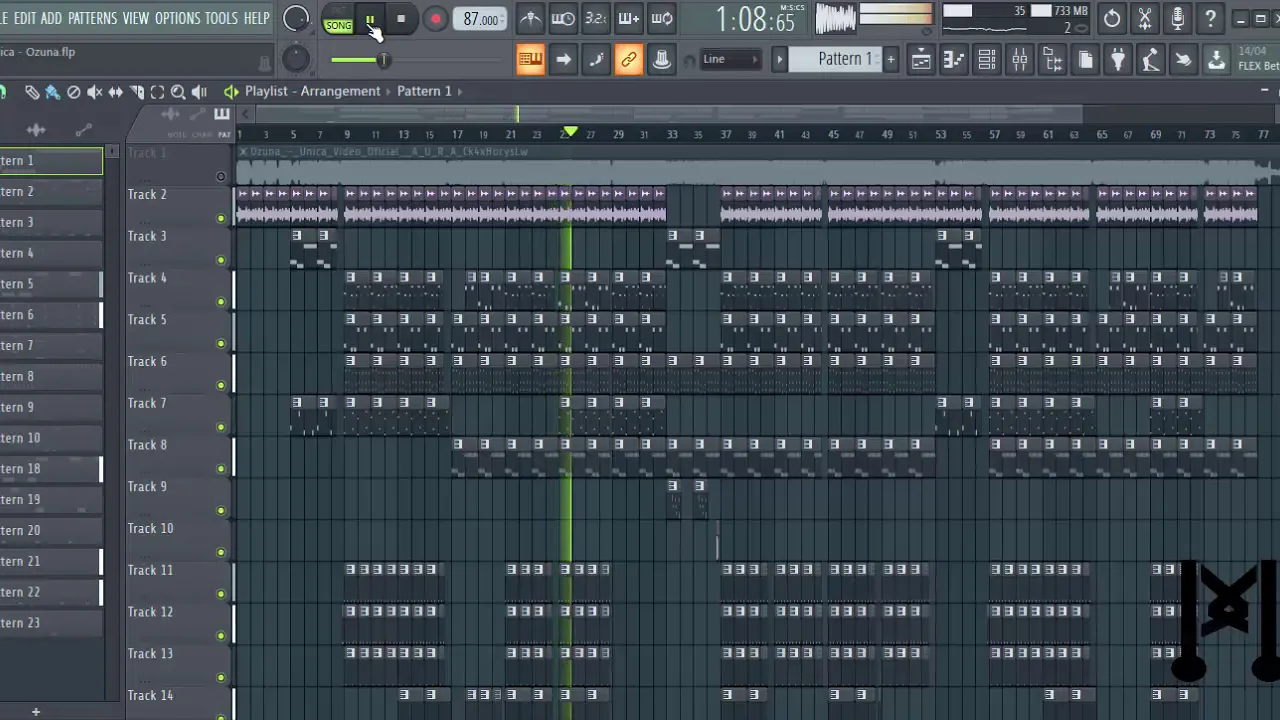Toggle the metronome icon
Screen dimensions: 1280x720
click(530, 18)
